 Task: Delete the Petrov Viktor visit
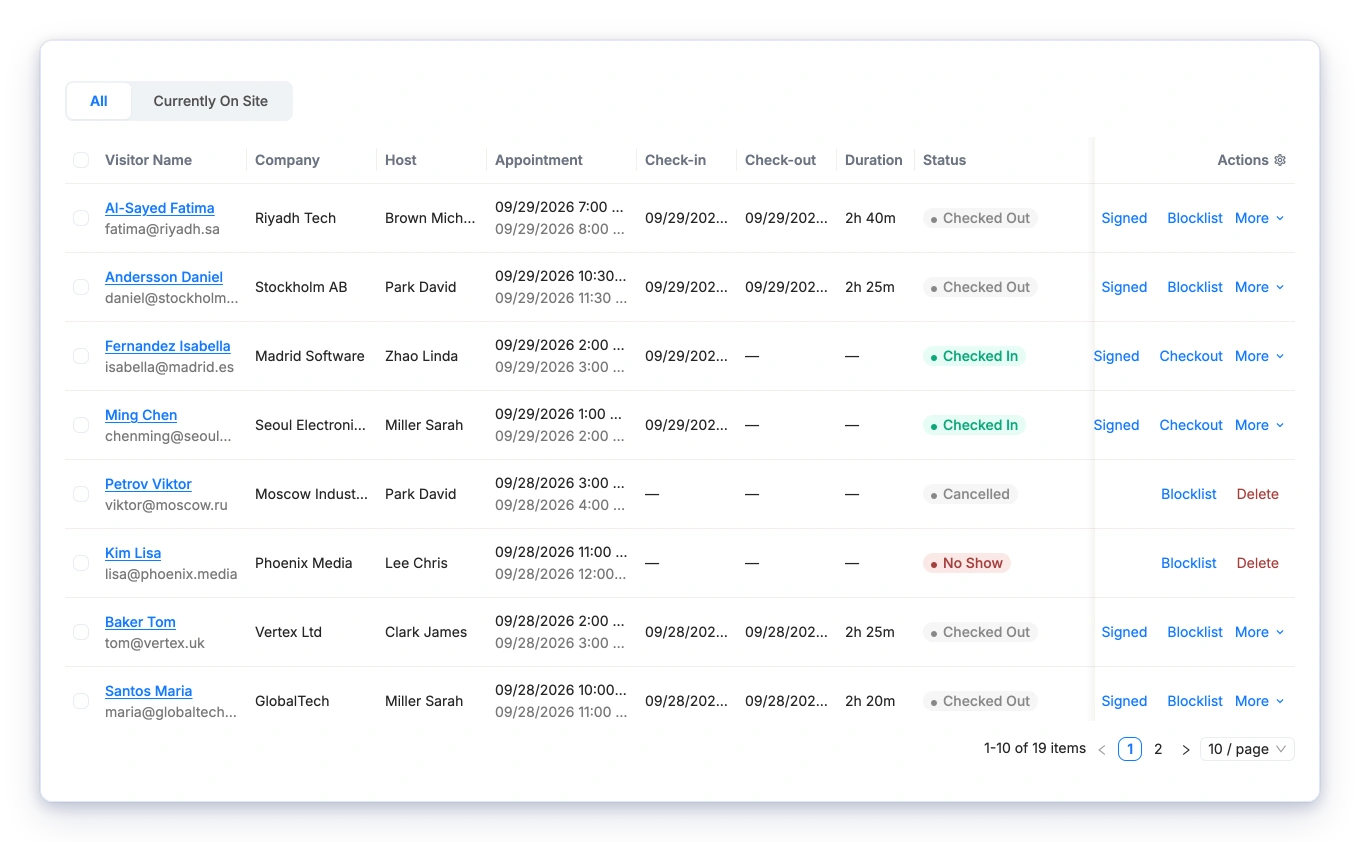[x=1258, y=494]
